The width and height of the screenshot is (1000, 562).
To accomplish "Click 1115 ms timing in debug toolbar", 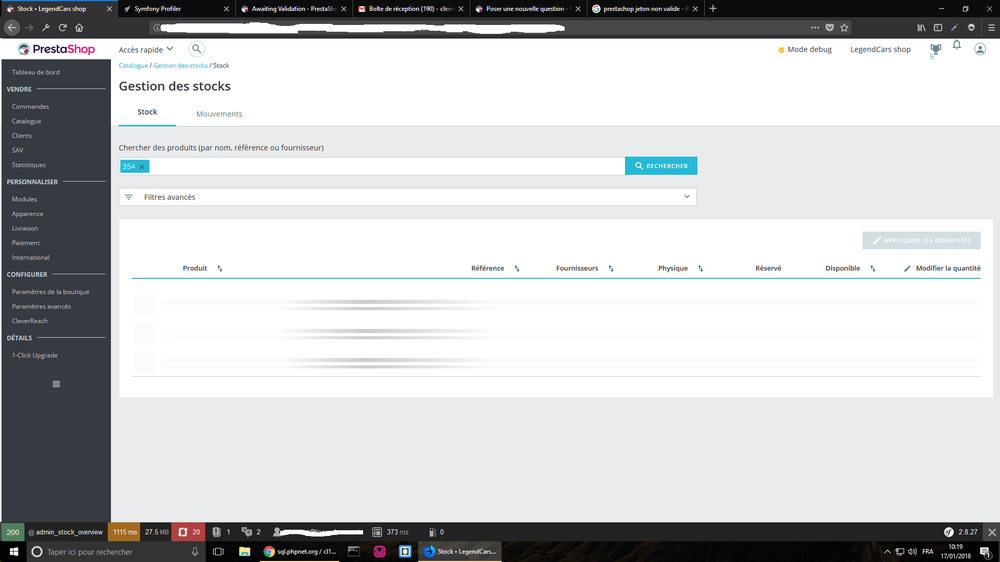I will tap(125, 532).
